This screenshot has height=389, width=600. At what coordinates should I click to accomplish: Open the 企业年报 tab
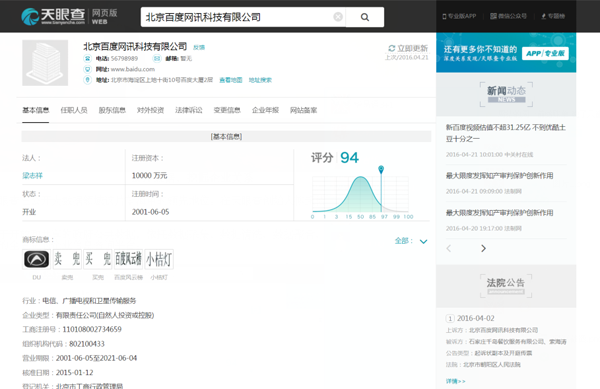pyautogui.click(x=265, y=110)
